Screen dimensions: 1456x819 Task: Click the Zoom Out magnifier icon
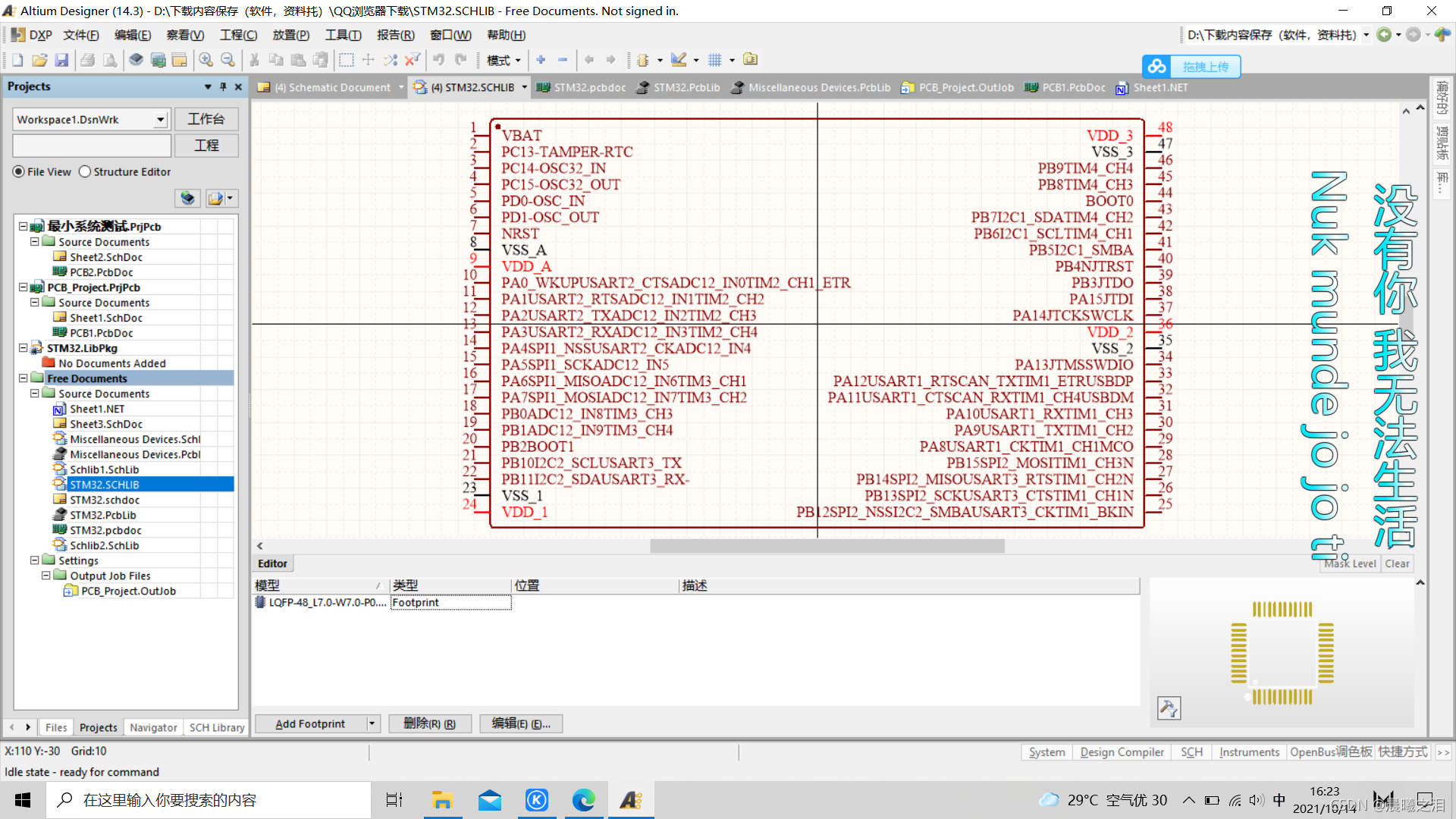click(x=227, y=60)
